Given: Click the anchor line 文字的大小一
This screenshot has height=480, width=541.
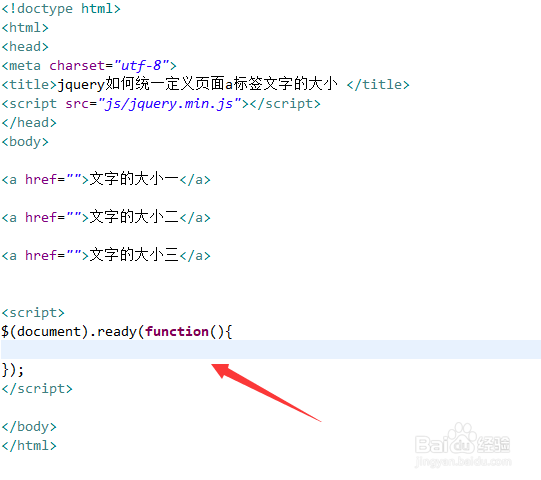Looking at the screenshot, I should pos(106,179).
